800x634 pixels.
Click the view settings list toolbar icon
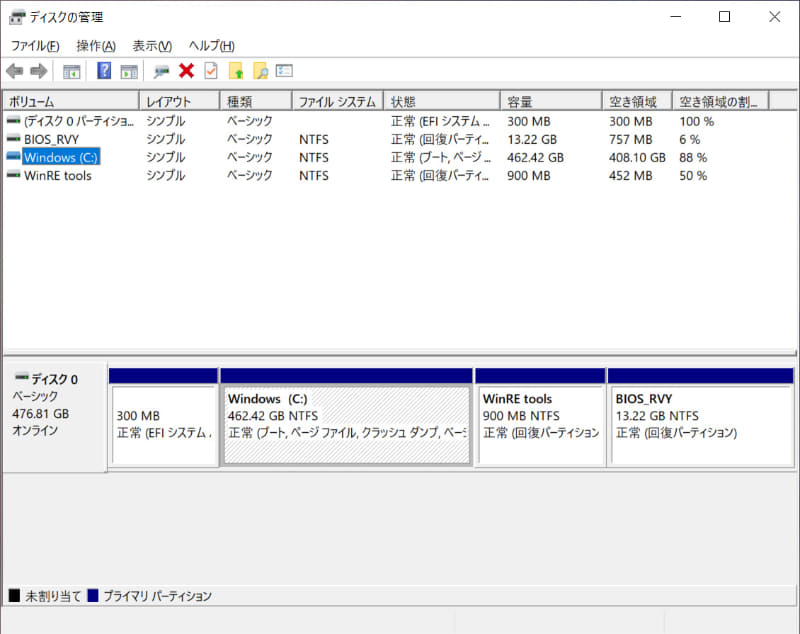coord(284,70)
